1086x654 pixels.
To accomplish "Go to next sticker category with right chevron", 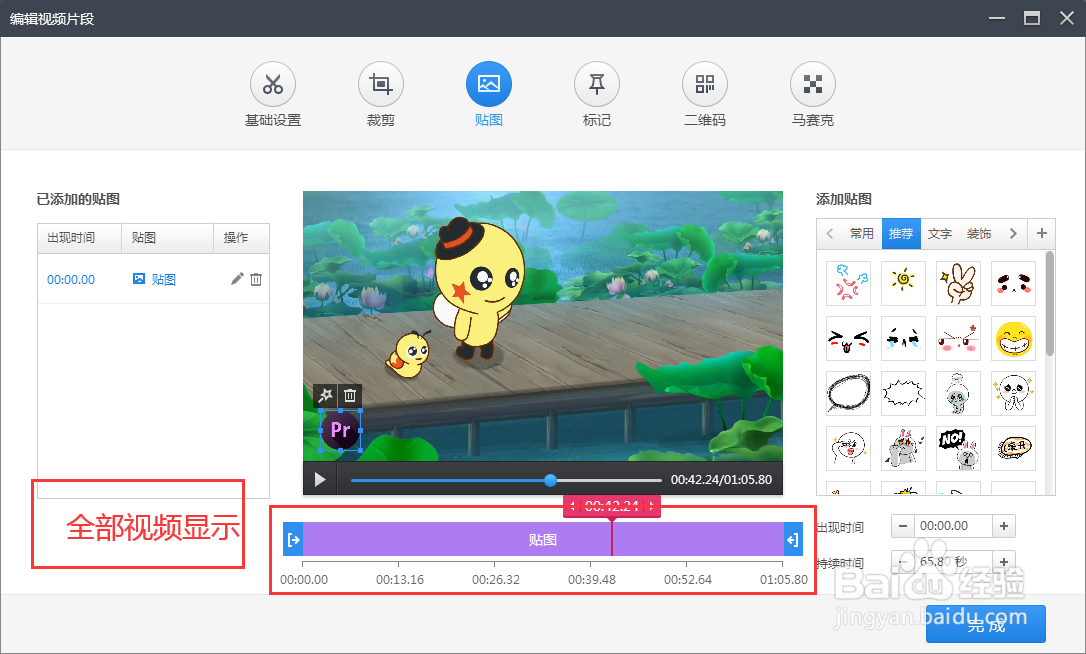I will point(1013,233).
